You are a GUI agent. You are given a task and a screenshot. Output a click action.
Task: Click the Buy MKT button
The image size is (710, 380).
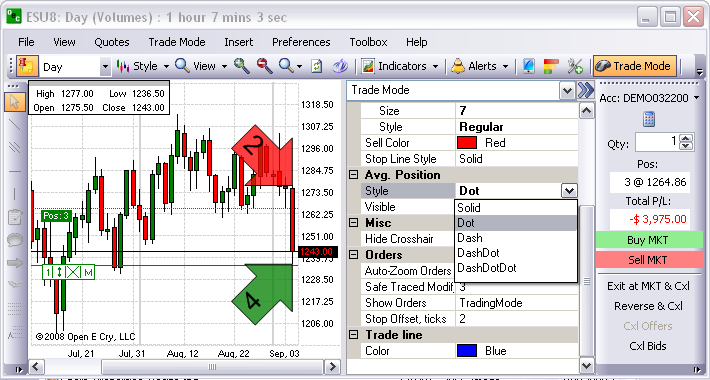click(648, 240)
